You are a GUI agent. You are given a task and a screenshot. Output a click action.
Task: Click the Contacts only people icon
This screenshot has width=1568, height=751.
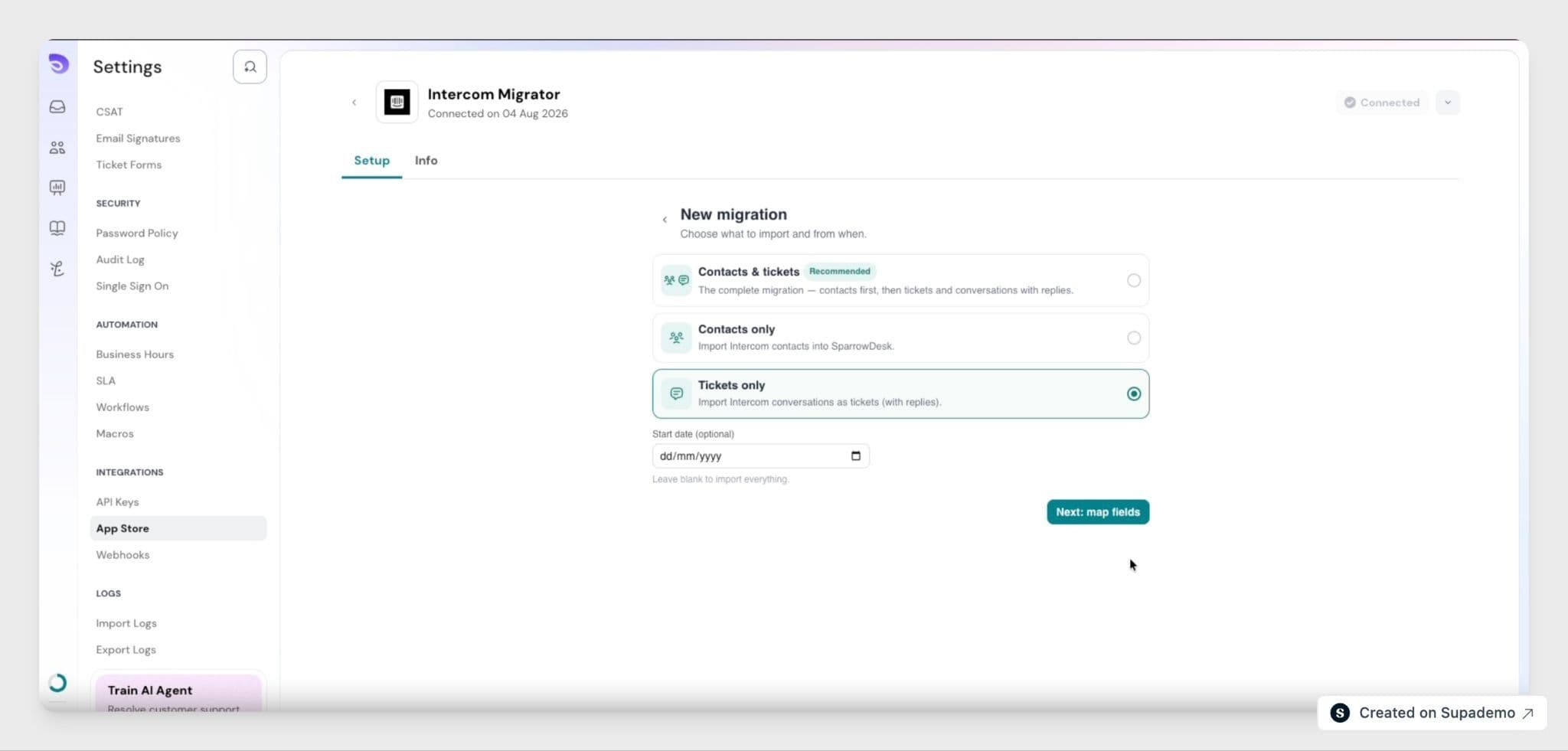tap(676, 338)
